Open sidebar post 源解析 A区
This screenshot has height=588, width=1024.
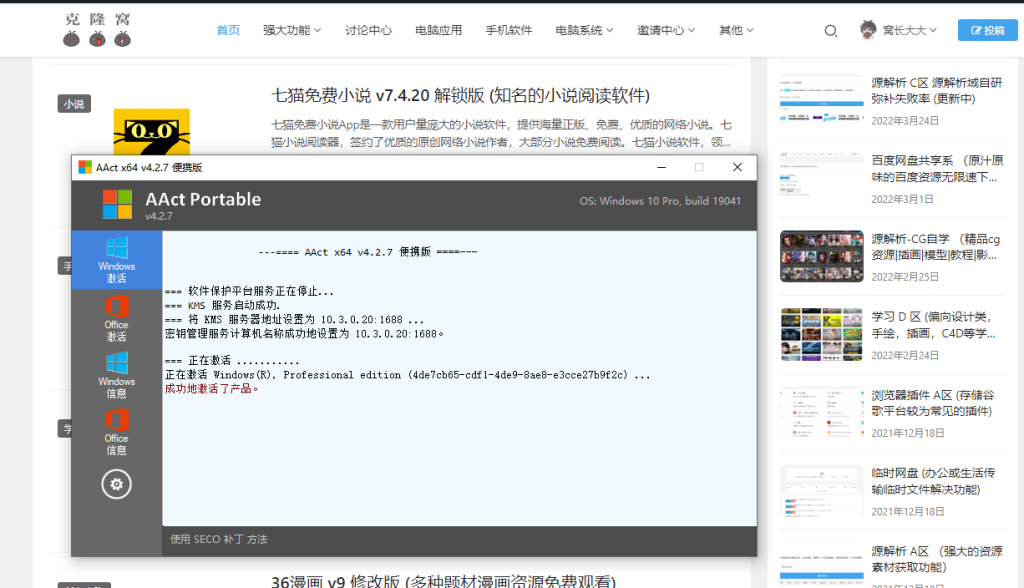[x=936, y=559]
